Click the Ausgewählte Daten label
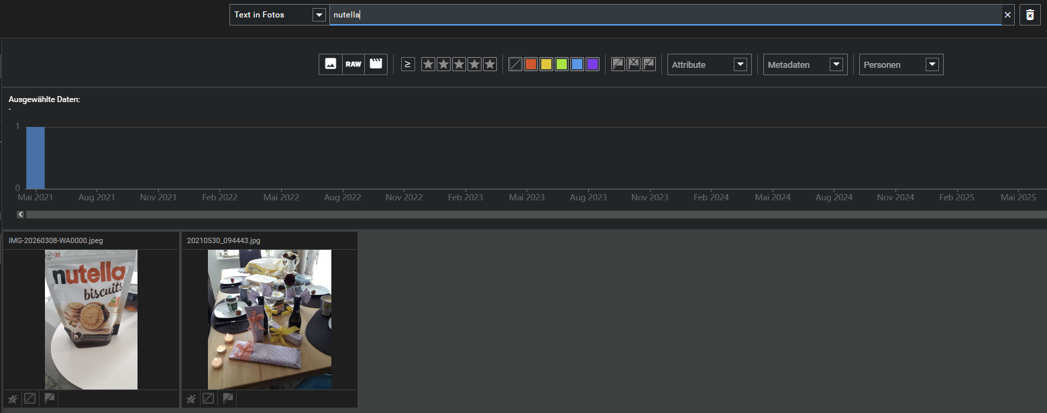This screenshot has height=413, width=1047. [44, 99]
